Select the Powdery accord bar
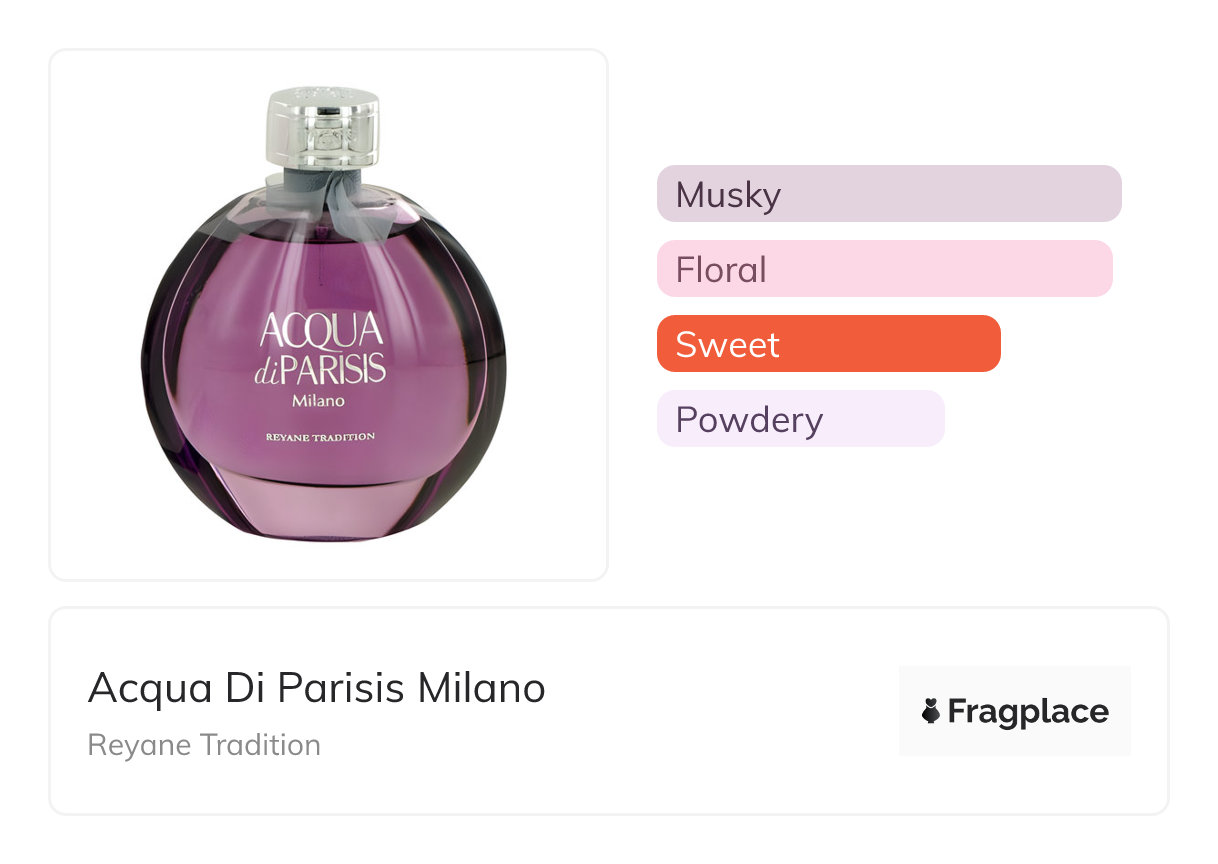1218x864 pixels. 800,419
